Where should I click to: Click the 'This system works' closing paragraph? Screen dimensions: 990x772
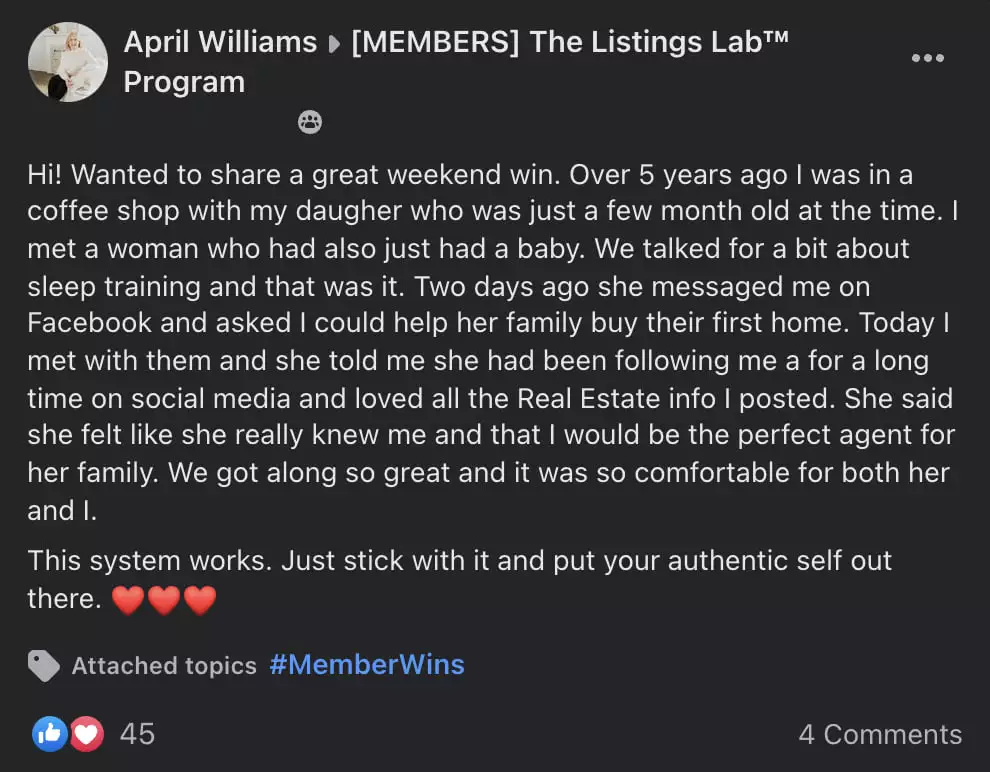pyautogui.click(x=460, y=580)
